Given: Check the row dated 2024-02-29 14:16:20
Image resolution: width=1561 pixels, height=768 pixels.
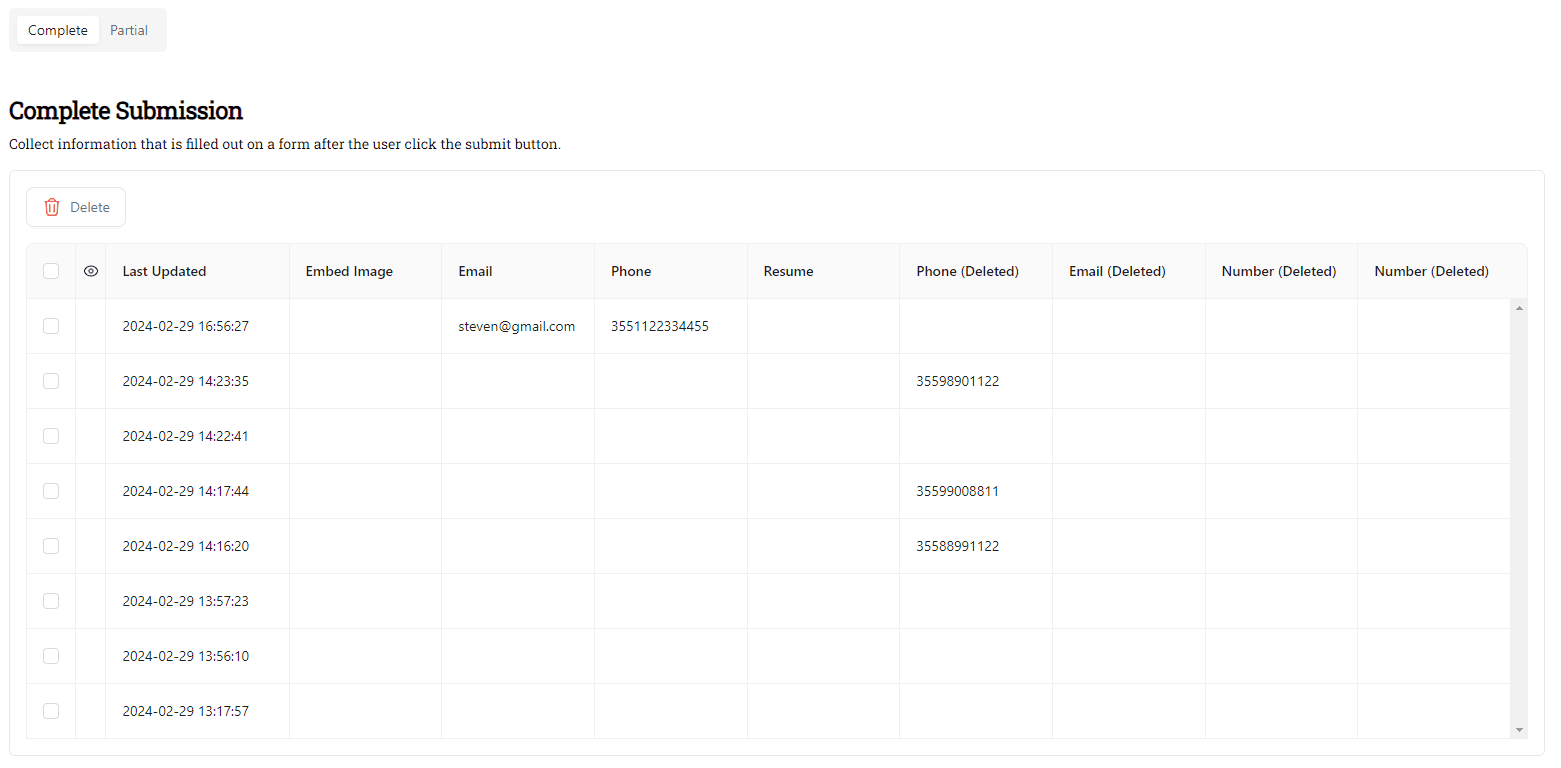Looking at the screenshot, I should tap(51, 546).
